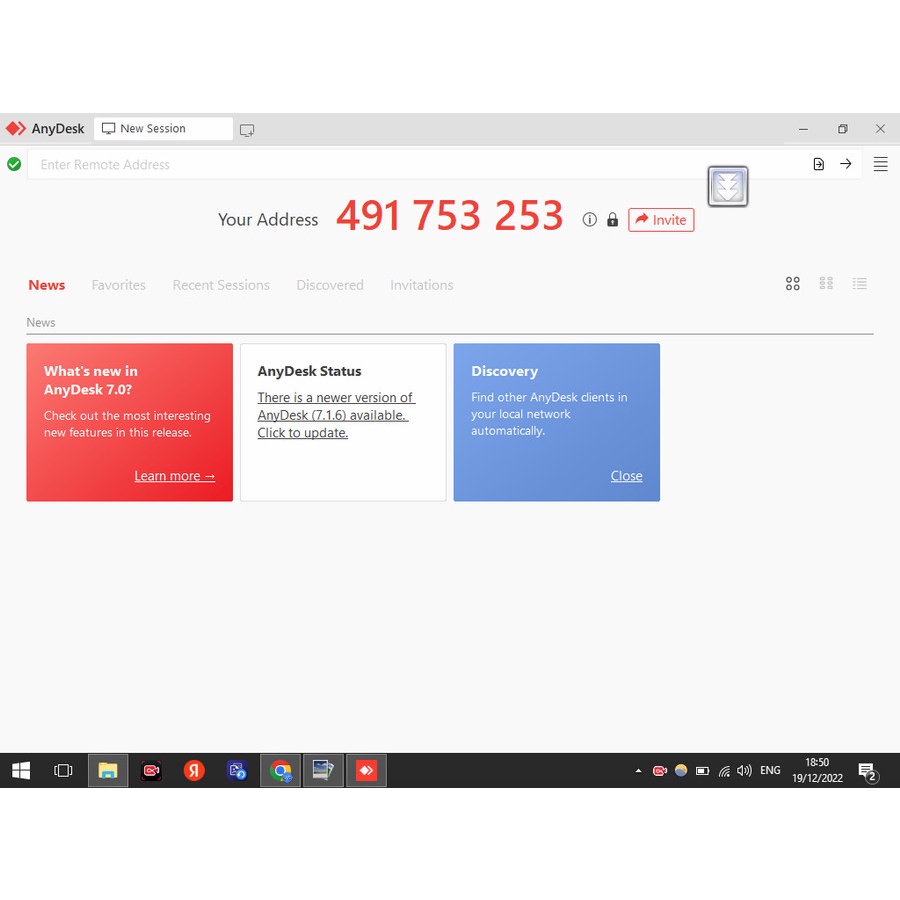
Task: Close the Discovery card
Action: [626, 476]
